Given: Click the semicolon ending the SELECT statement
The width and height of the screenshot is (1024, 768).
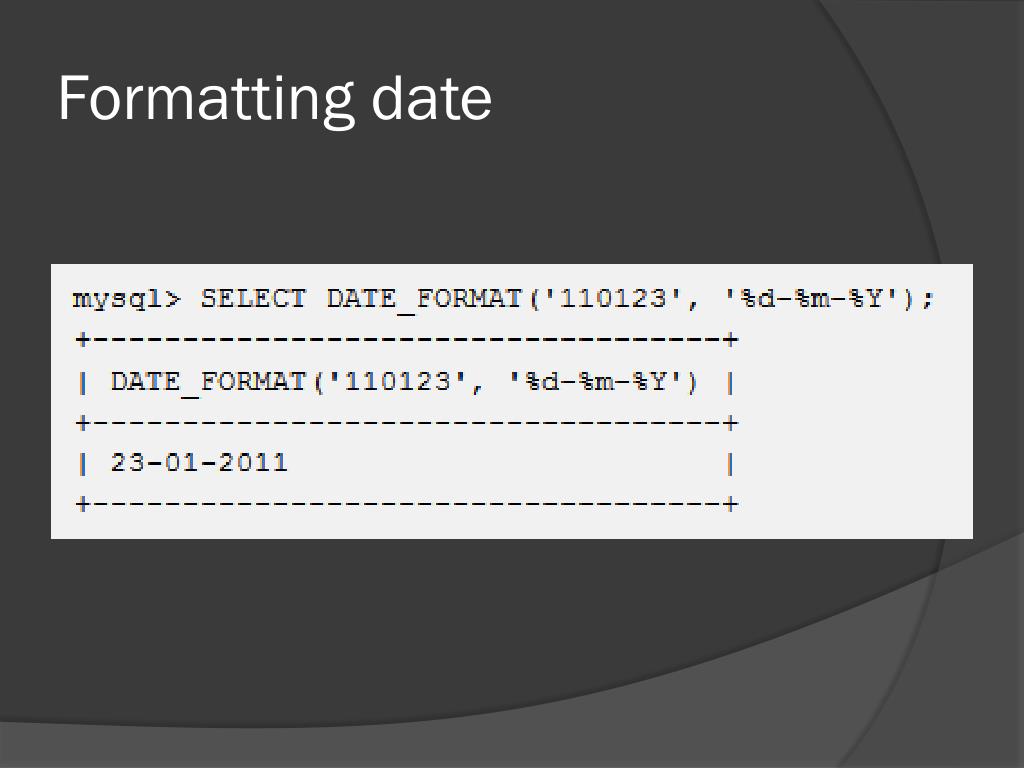Looking at the screenshot, I should 927,300.
